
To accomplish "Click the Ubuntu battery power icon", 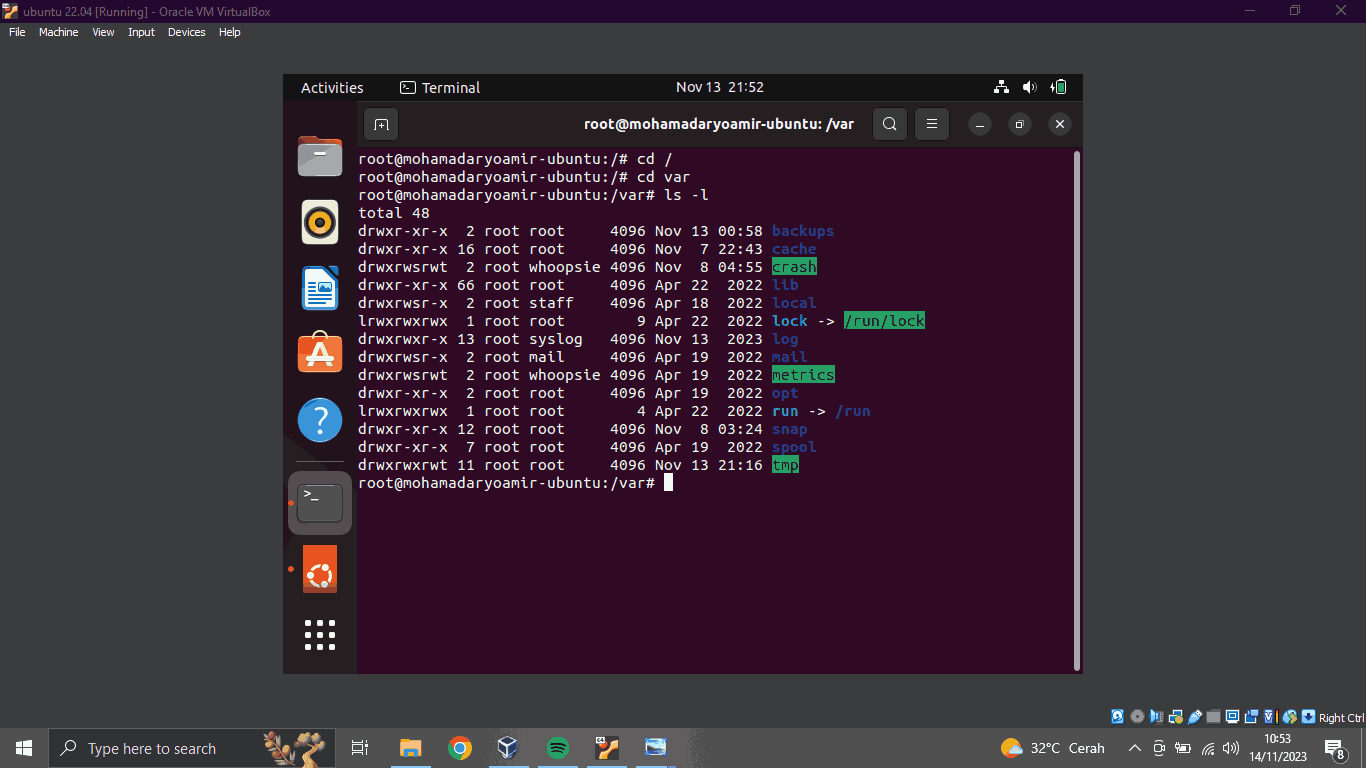I will click(x=1060, y=87).
